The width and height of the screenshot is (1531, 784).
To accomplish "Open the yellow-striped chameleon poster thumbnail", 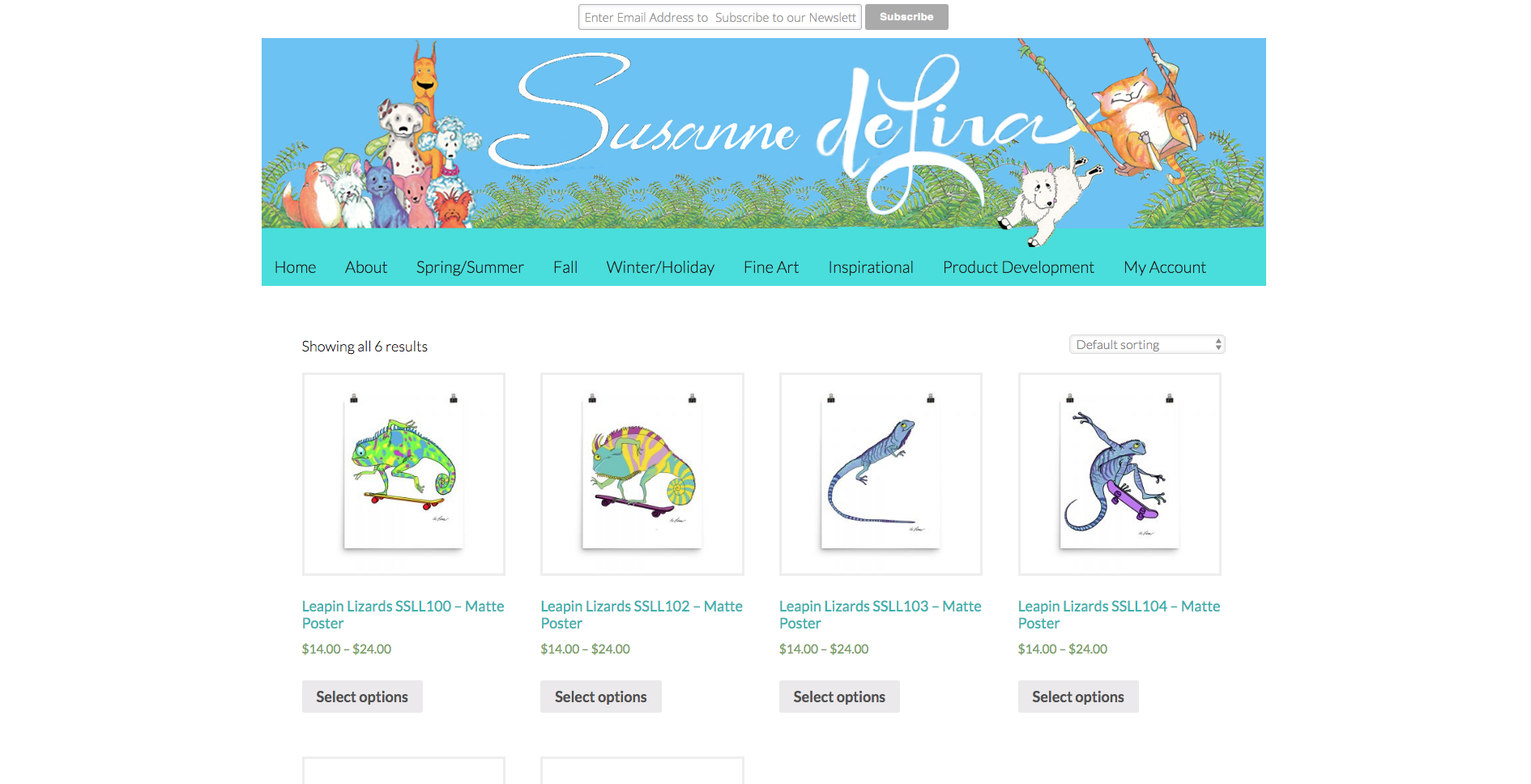I will coord(642,474).
